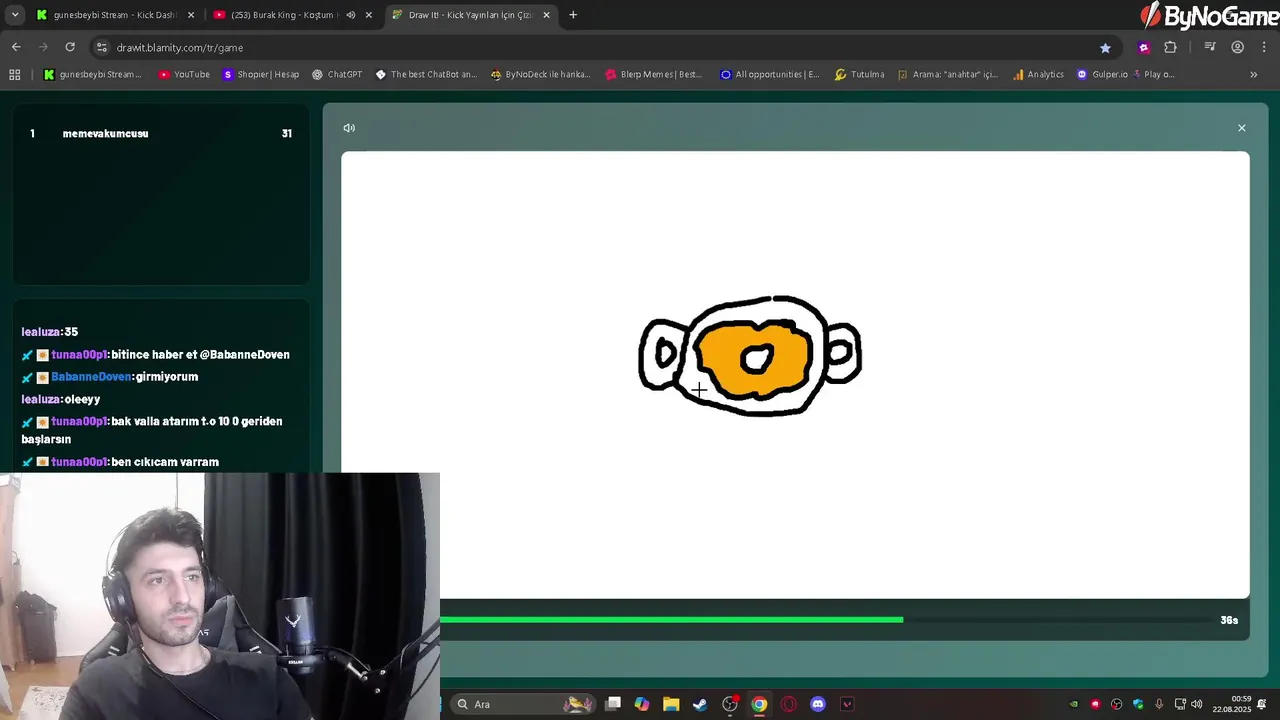This screenshot has width=1280, height=720.
Task: Open NVIDIA tray icon
Action: click(1074, 704)
